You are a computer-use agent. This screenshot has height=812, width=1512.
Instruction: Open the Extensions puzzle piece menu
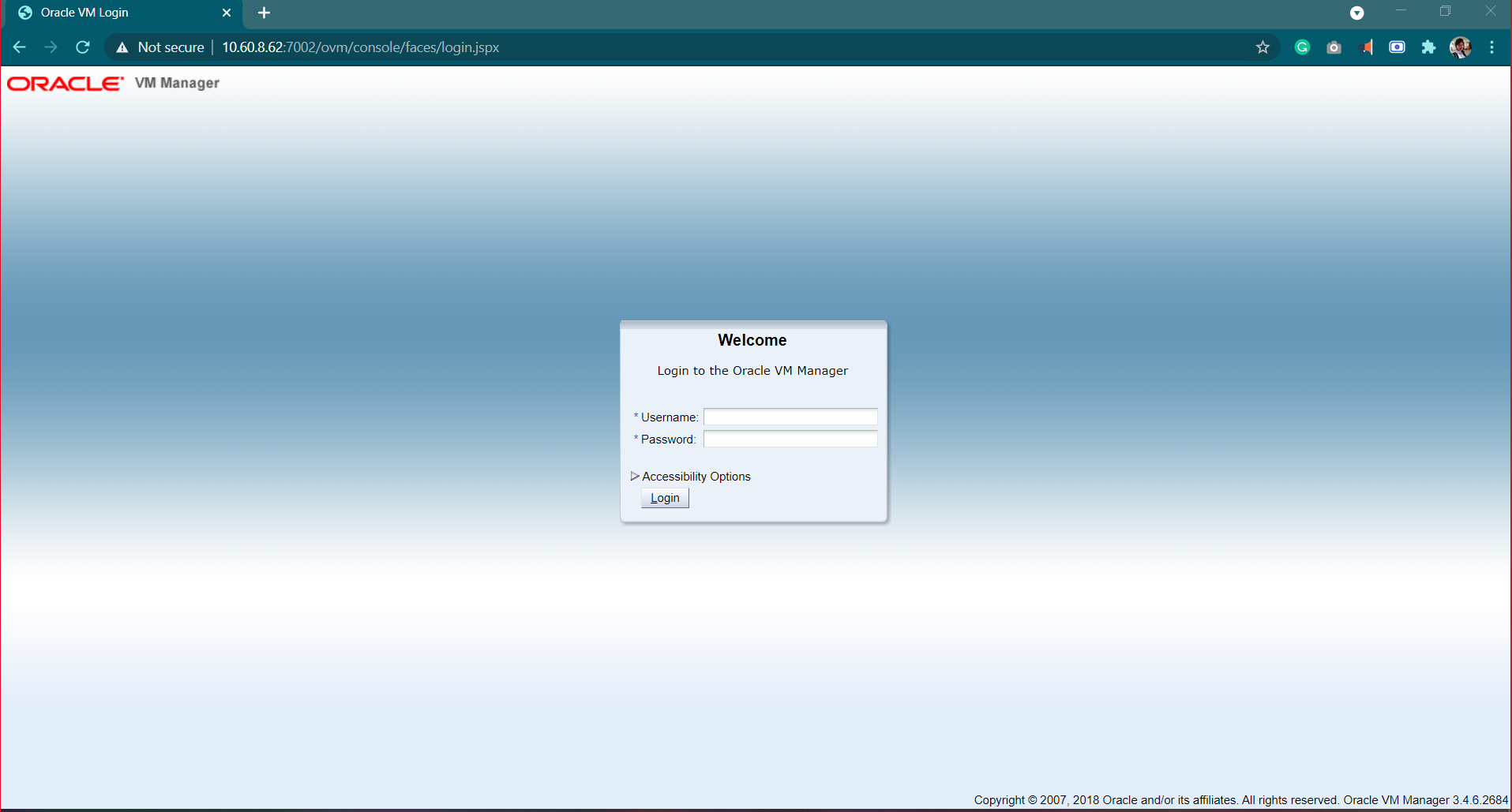click(x=1428, y=47)
